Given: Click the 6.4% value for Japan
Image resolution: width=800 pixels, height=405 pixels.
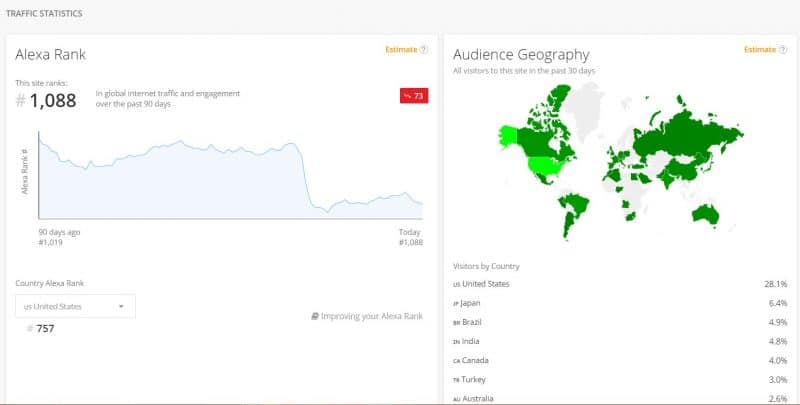Looking at the screenshot, I should pos(778,303).
